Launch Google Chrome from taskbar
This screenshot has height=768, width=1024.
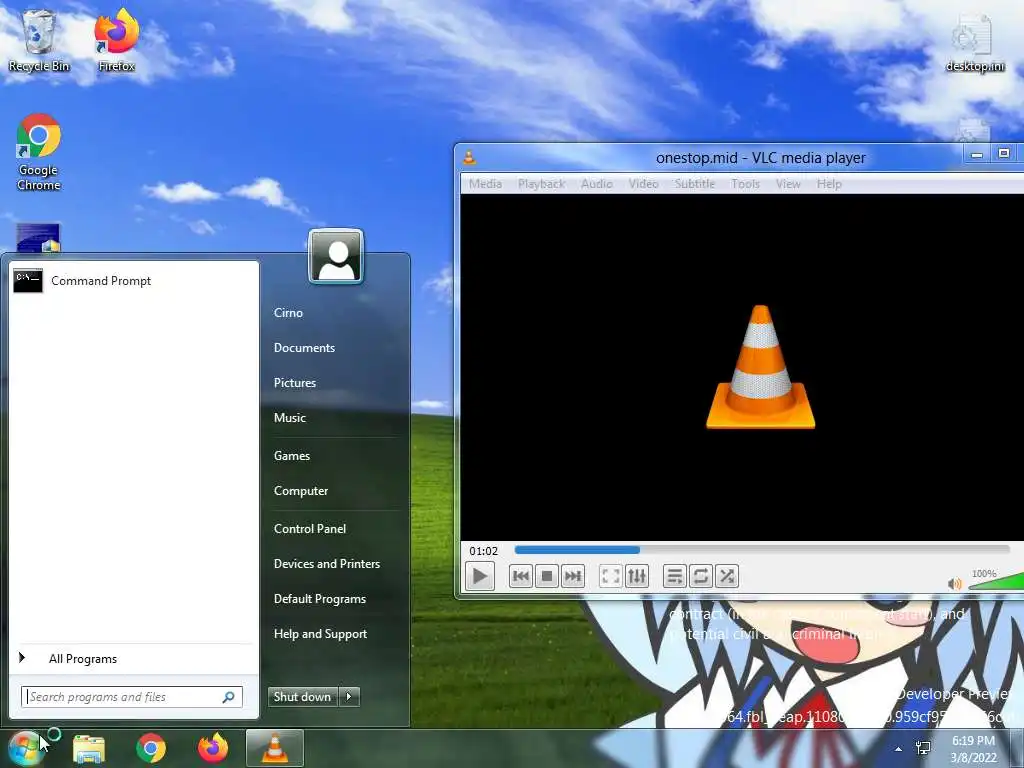pyautogui.click(x=151, y=748)
